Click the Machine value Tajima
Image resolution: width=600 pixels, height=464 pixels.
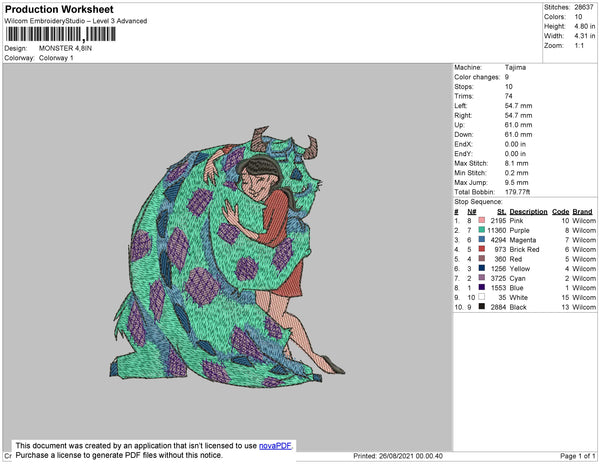click(515, 67)
